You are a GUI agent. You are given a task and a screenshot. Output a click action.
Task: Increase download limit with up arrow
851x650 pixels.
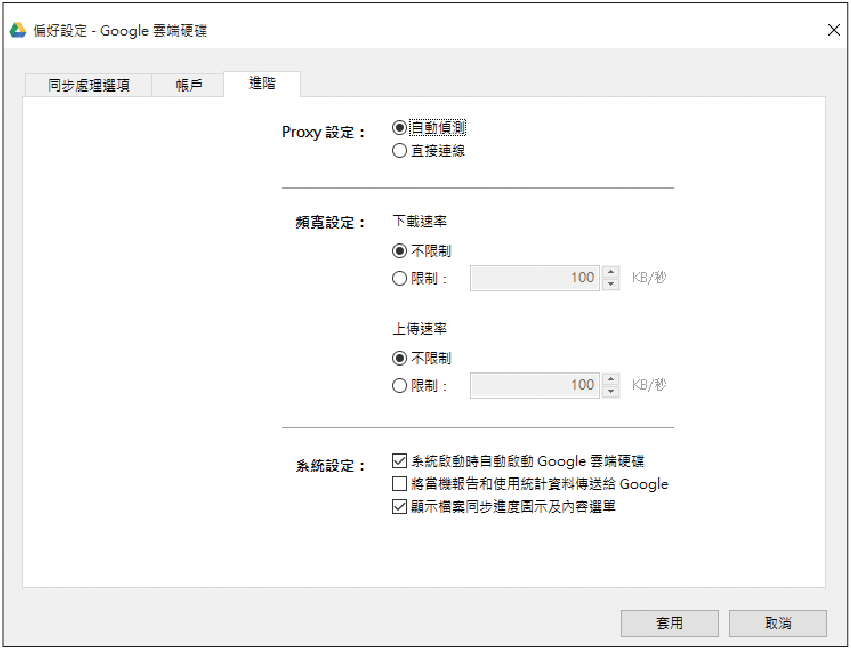pyautogui.click(x=611, y=272)
